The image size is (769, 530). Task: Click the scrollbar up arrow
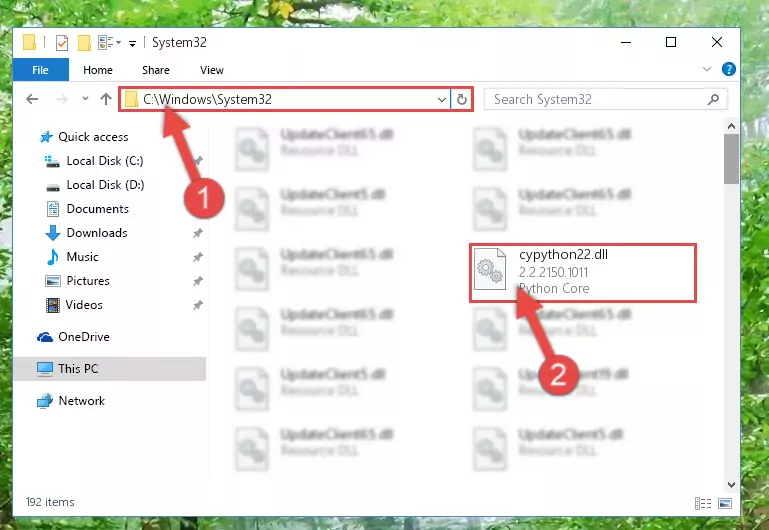731,126
